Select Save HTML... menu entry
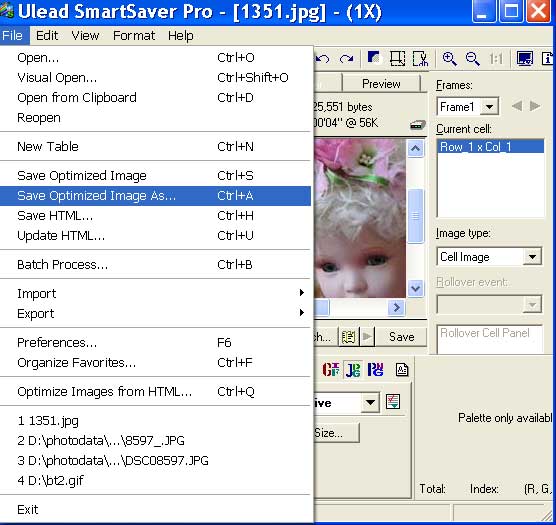The height and width of the screenshot is (525, 556). (155, 216)
